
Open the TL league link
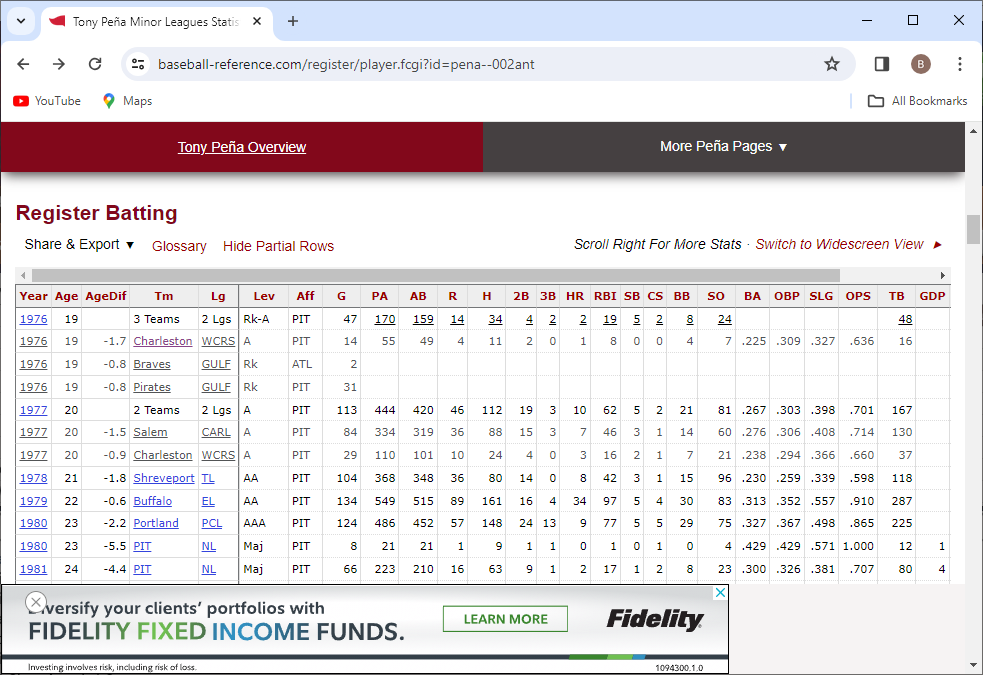click(208, 478)
